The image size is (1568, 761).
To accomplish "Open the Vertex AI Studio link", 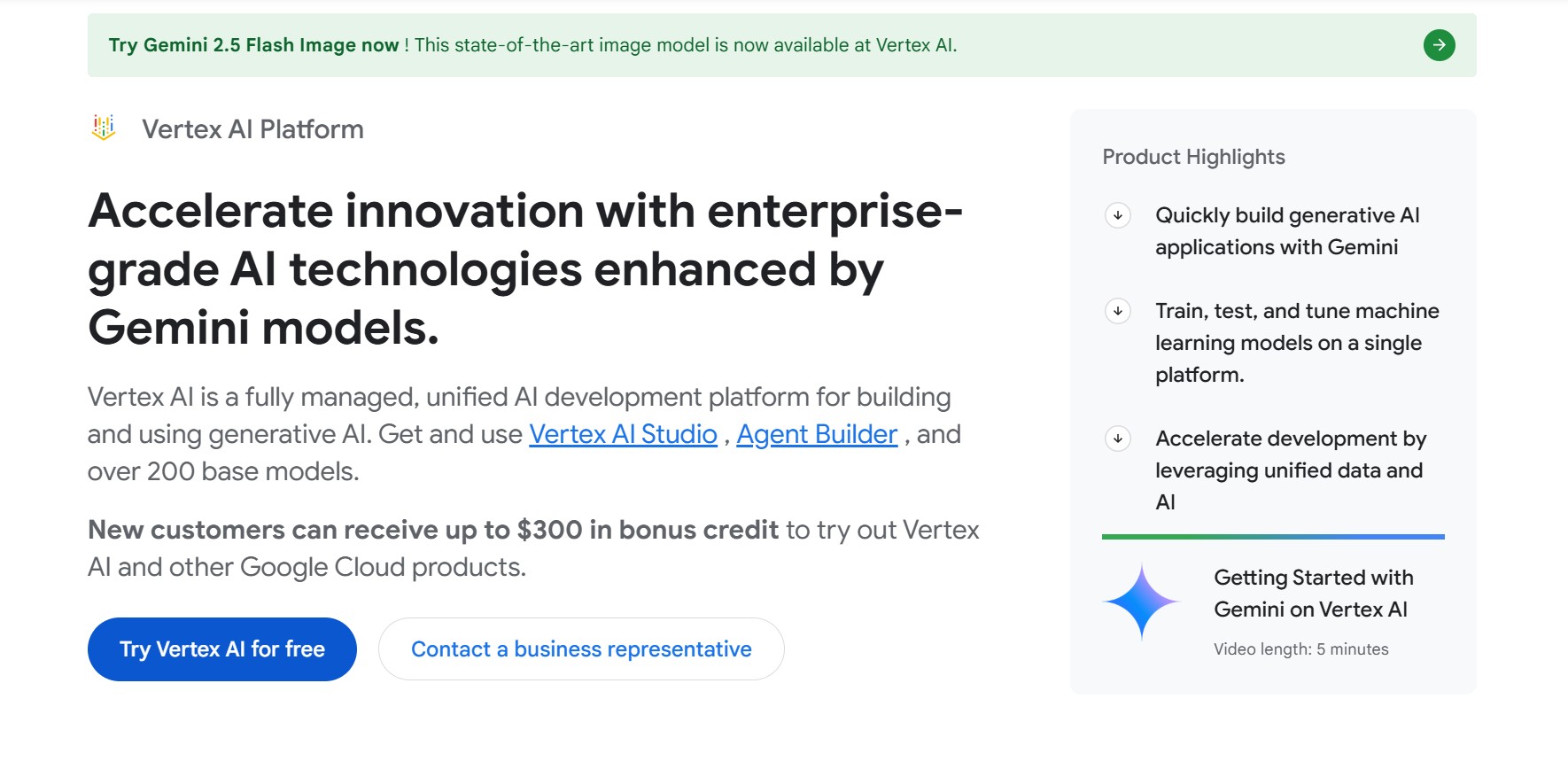I will point(623,434).
